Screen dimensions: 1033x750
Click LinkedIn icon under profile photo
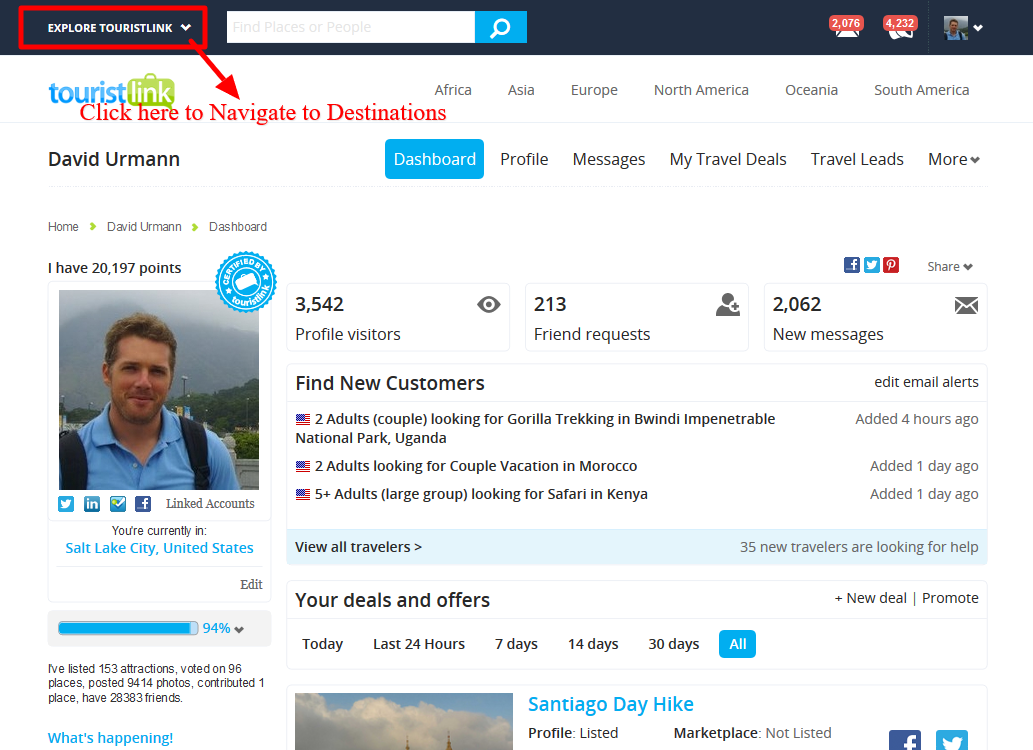click(92, 504)
